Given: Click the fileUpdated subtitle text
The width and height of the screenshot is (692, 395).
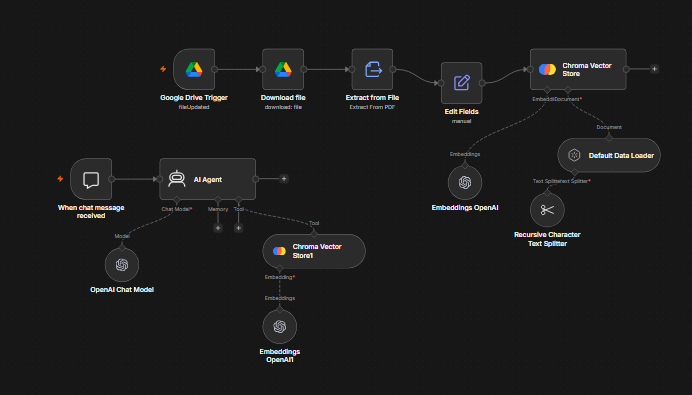Looking at the screenshot, I should [194, 107].
